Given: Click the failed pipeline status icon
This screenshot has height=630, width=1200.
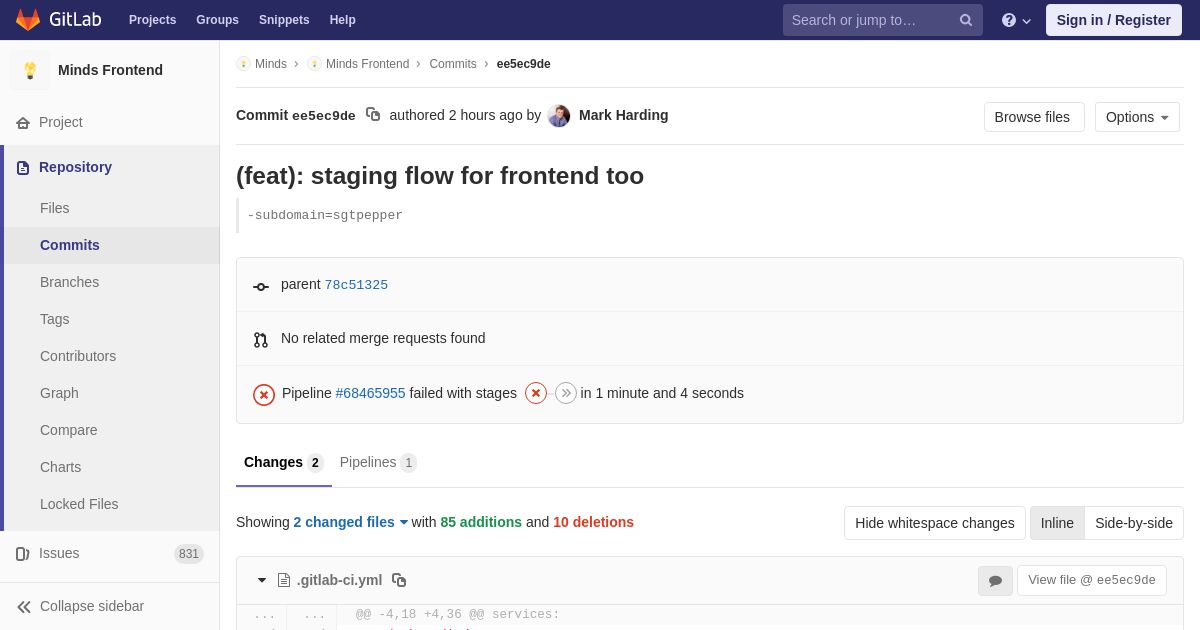Looking at the screenshot, I should click(264, 394).
